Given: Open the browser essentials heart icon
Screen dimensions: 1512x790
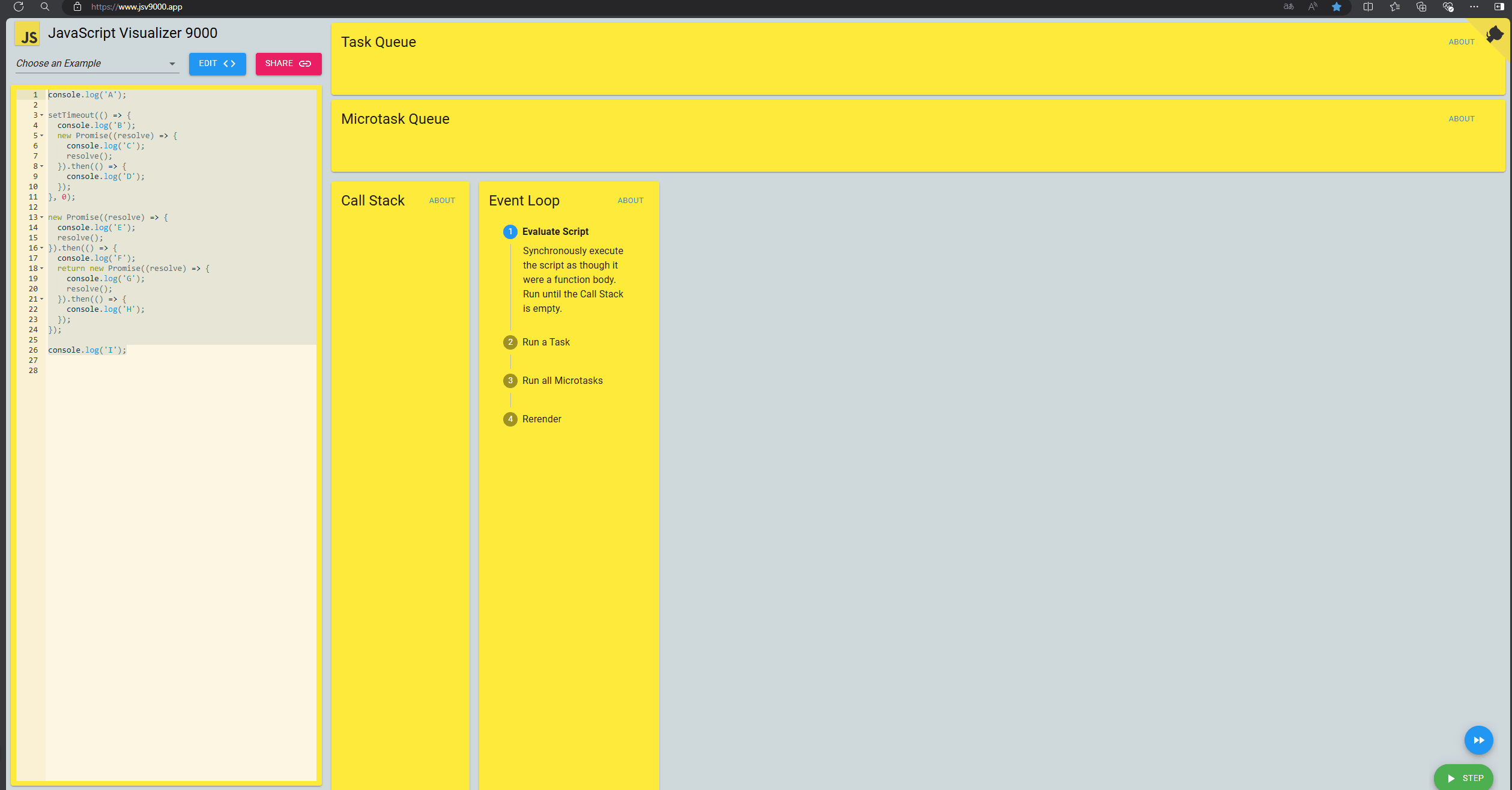Looking at the screenshot, I should tap(1448, 7).
